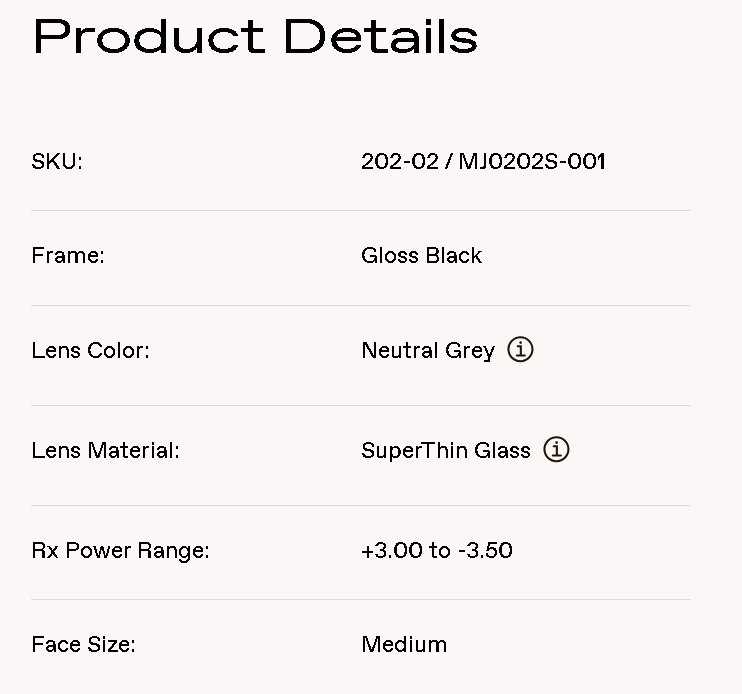Click the "Gloss Black" frame value

click(421, 256)
